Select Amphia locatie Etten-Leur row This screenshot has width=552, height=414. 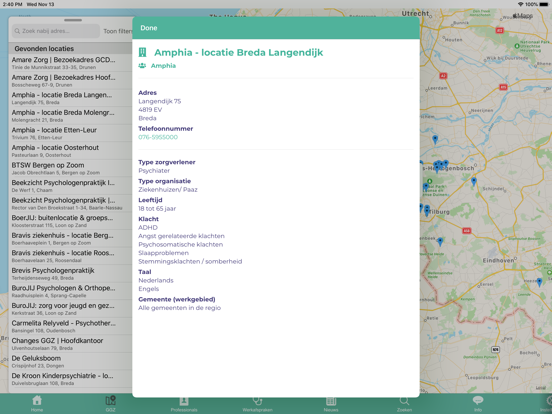point(70,133)
